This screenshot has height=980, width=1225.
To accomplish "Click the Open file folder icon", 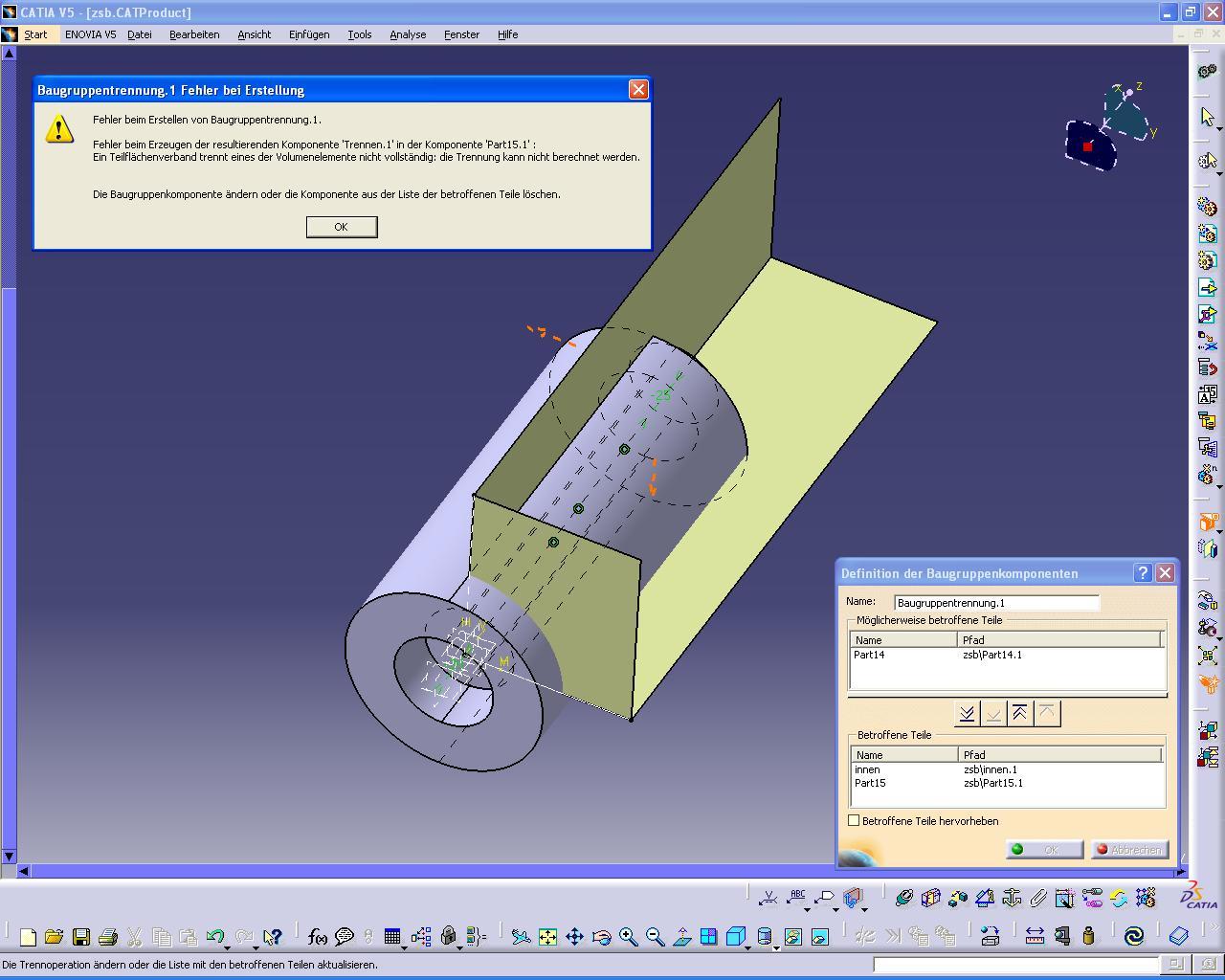I will tap(54, 937).
